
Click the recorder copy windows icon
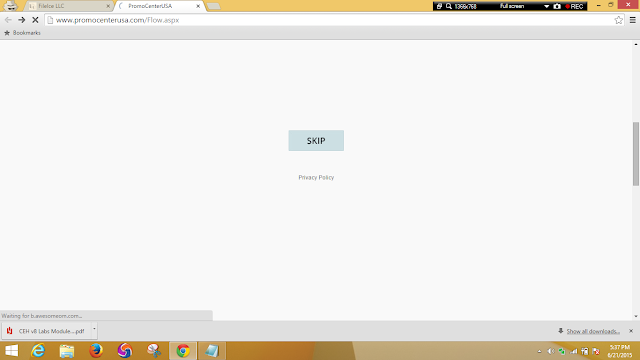[439, 6]
